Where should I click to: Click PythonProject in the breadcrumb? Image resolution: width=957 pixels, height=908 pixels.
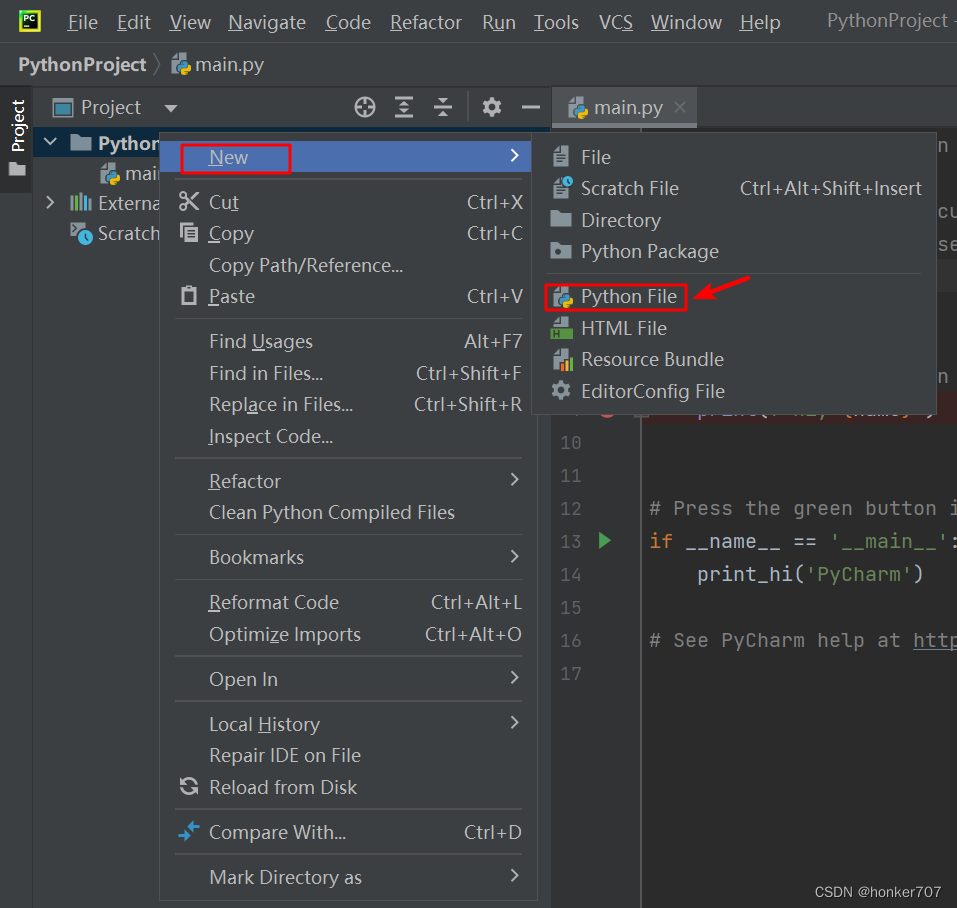[82, 64]
